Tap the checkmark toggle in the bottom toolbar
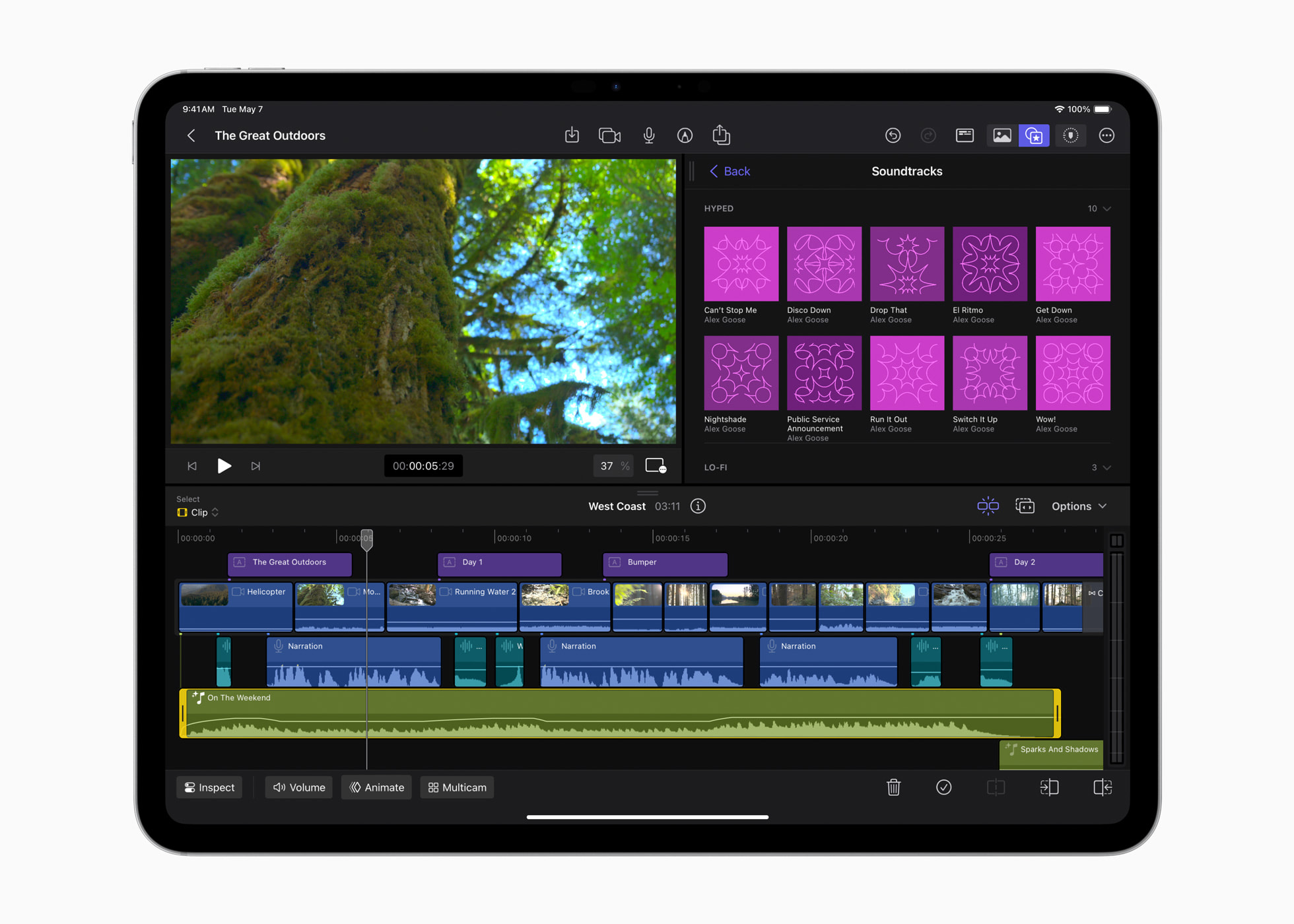The image size is (1294, 924). (x=943, y=787)
